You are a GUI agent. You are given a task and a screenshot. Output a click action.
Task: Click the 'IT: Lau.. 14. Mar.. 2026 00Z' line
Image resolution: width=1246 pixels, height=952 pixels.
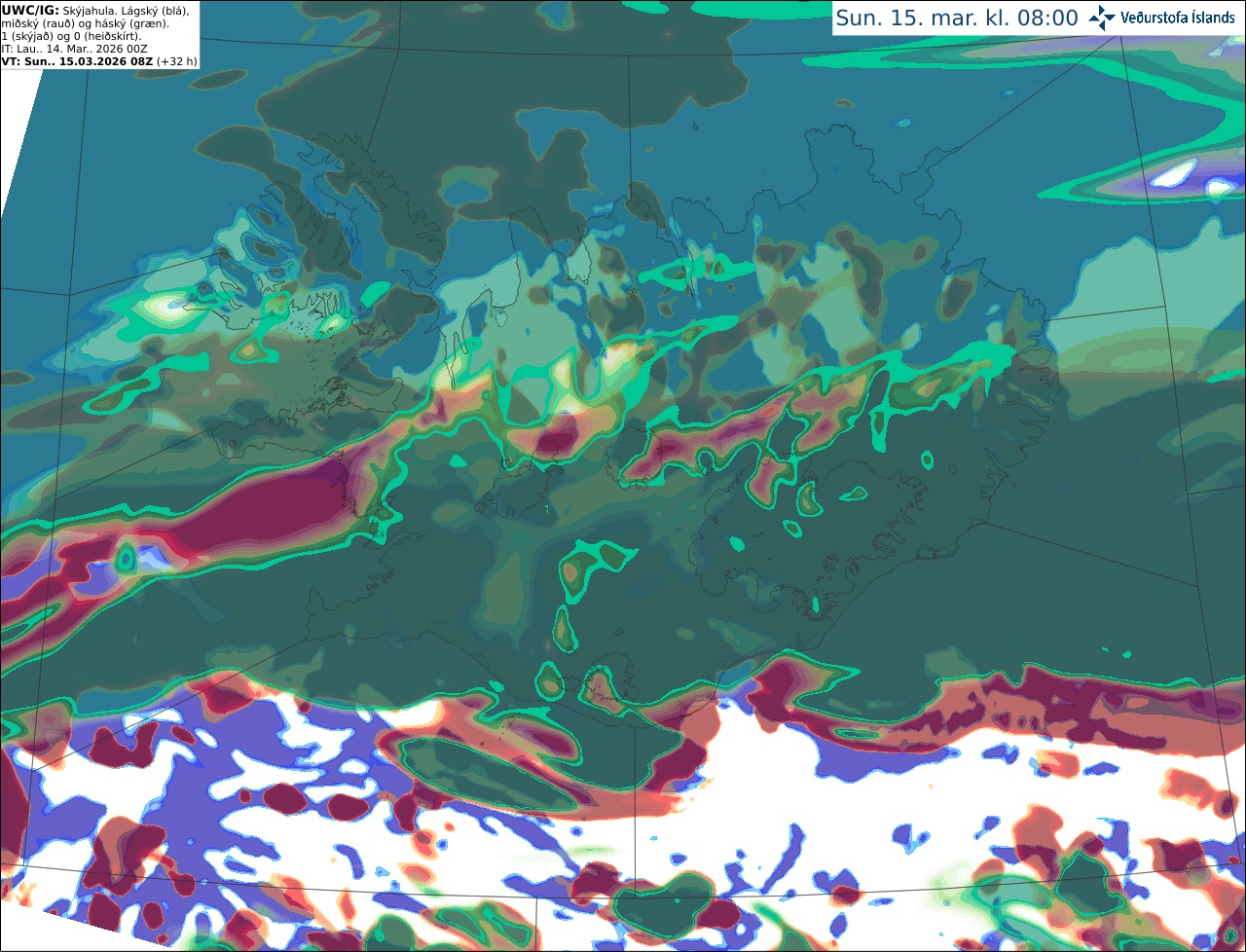pyautogui.click(x=74, y=48)
